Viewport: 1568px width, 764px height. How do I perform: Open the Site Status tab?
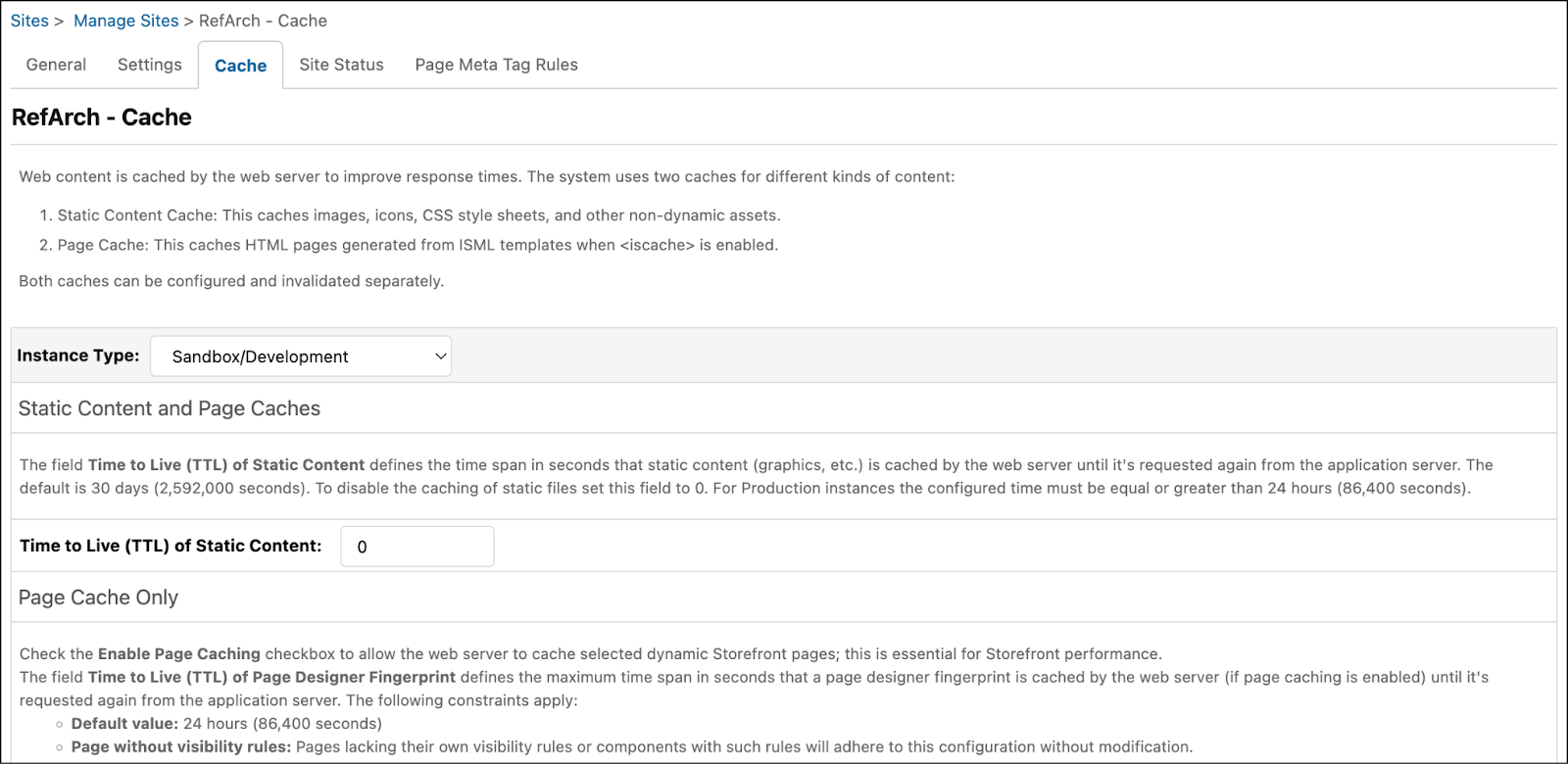click(x=341, y=65)
